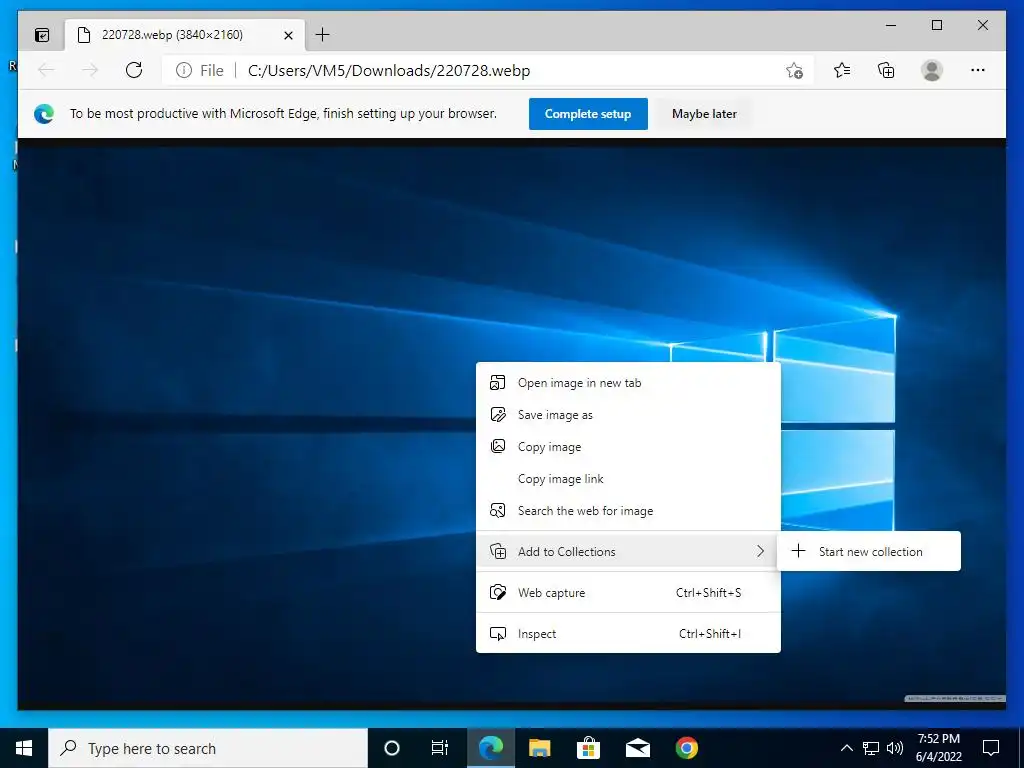Choose Inspect menu entry
Viewport: 1024px width, 768px height.
pyautogui.click(x=628, y=633)
